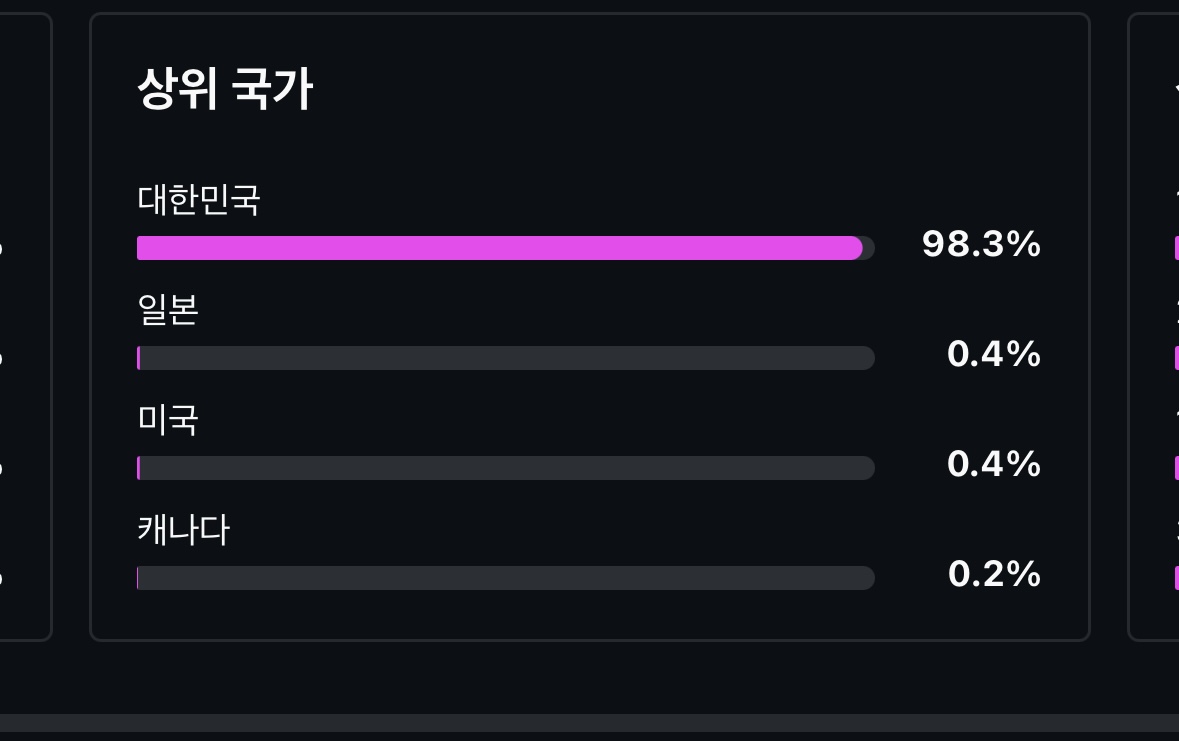Click the 일본 progress bar track
The image size is (1179, 741).
[505, 358]
